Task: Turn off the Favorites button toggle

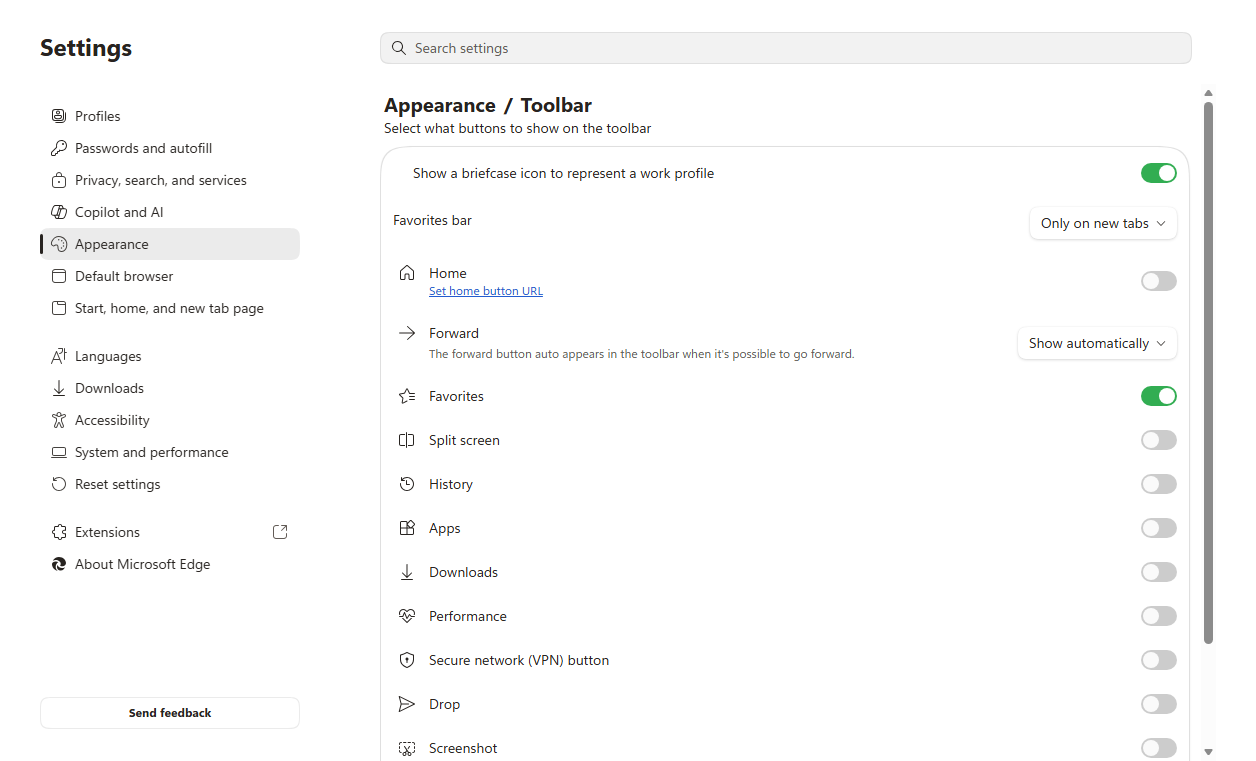Action: (1159, 396)
